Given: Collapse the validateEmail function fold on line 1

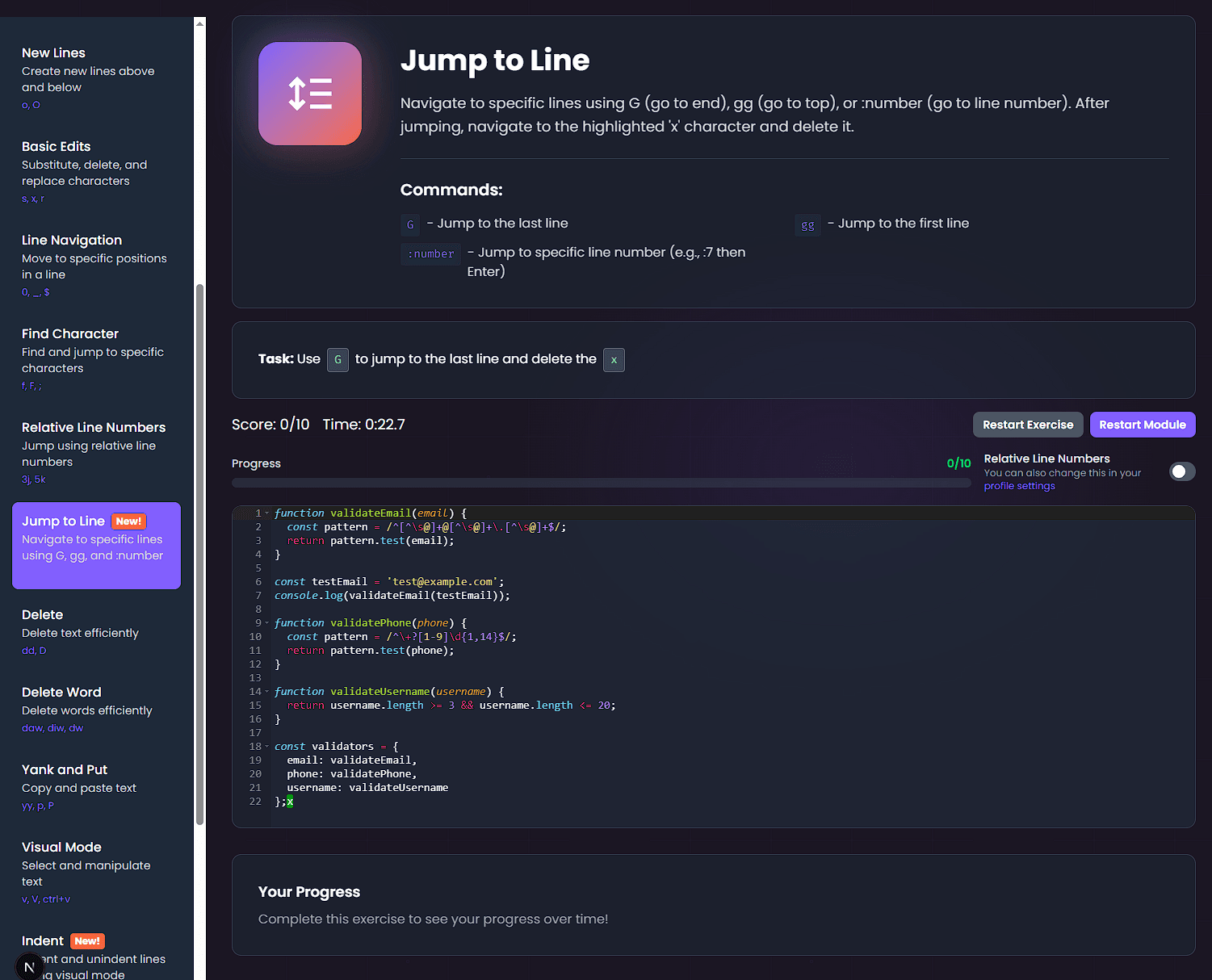Looking at the screenshot, I should [x=266, y=513].
